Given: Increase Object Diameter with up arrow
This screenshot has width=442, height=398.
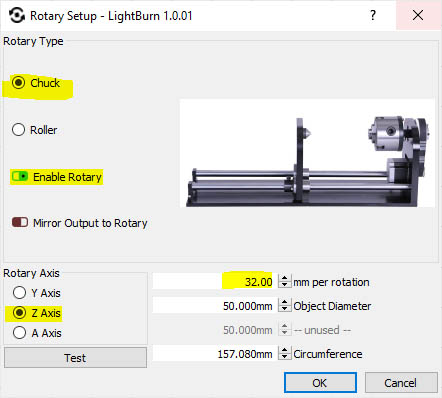Looking at the screenshot, I should 284,302.
